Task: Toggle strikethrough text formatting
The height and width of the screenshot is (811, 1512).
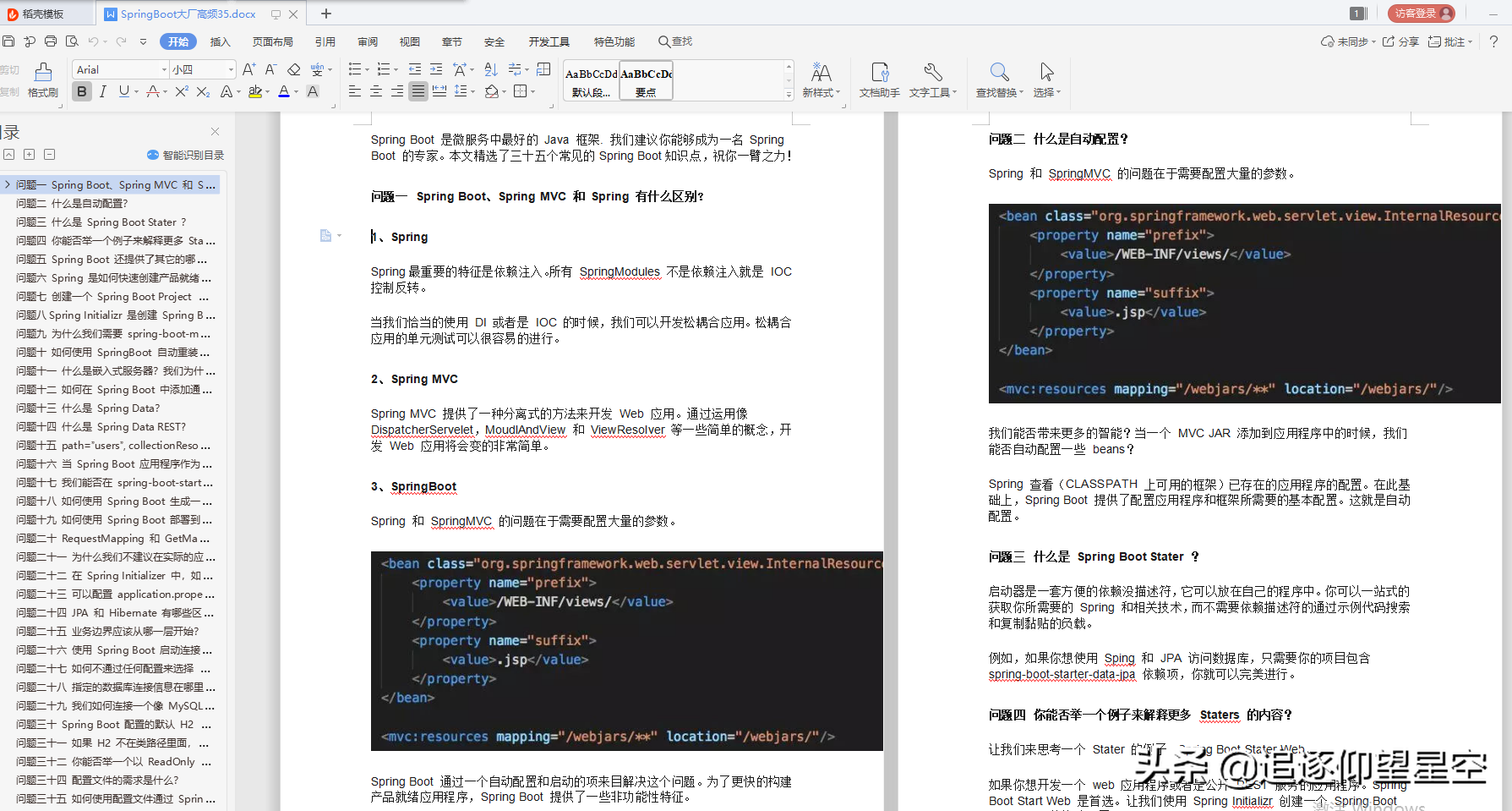Action: [x=152, y=91]
